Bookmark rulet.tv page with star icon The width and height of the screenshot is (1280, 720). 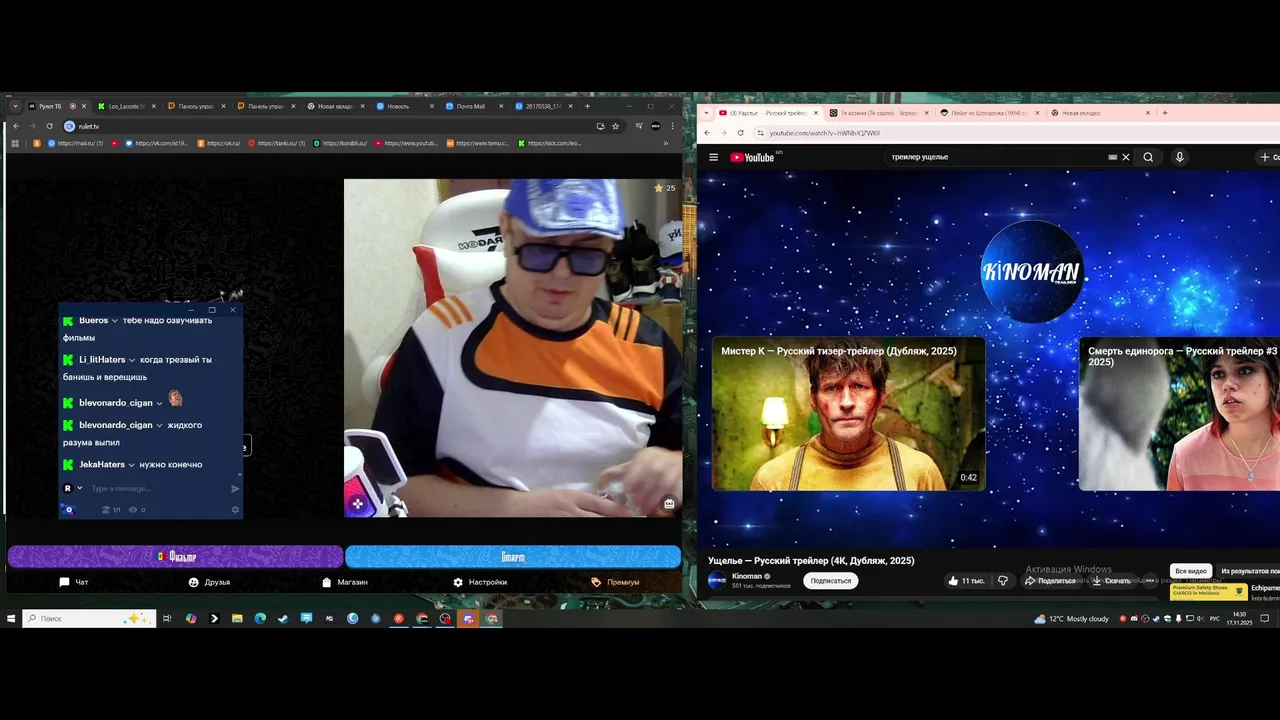(615, 126)
